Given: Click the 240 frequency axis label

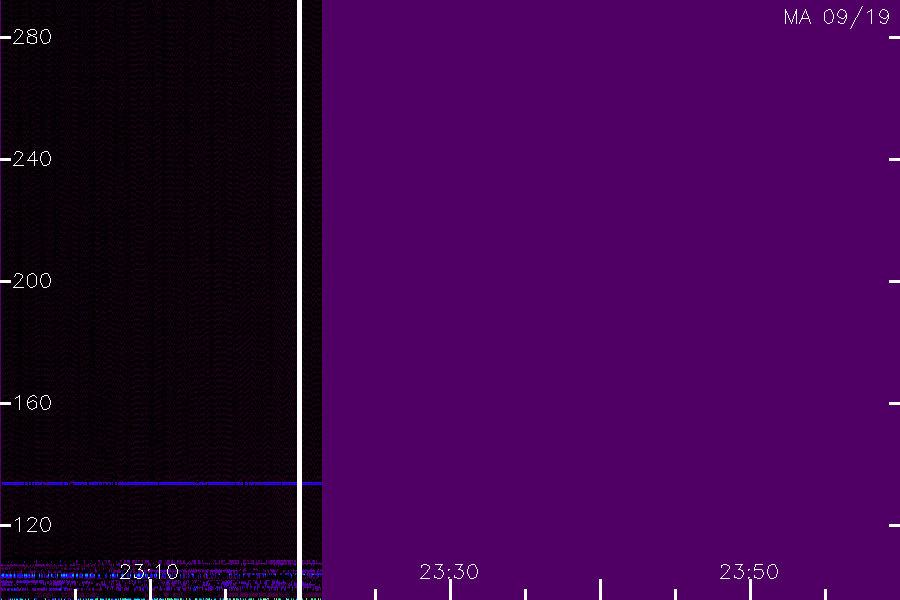Looking at the screenshot, I should pos(32,159).
